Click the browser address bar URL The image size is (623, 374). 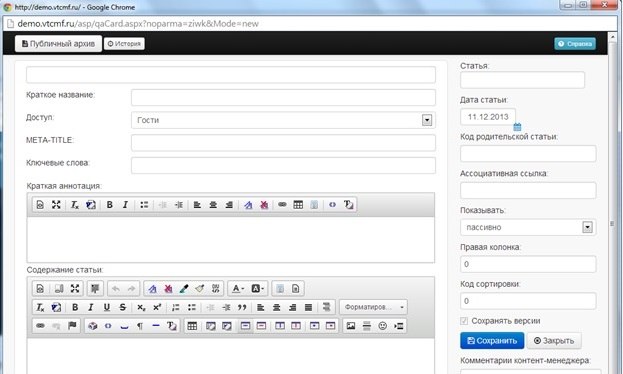tap(138, 24)
